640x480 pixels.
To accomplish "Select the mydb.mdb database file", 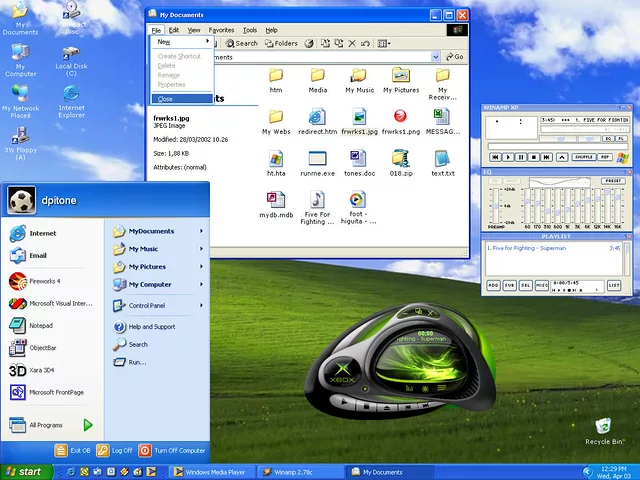I will 276,205.
